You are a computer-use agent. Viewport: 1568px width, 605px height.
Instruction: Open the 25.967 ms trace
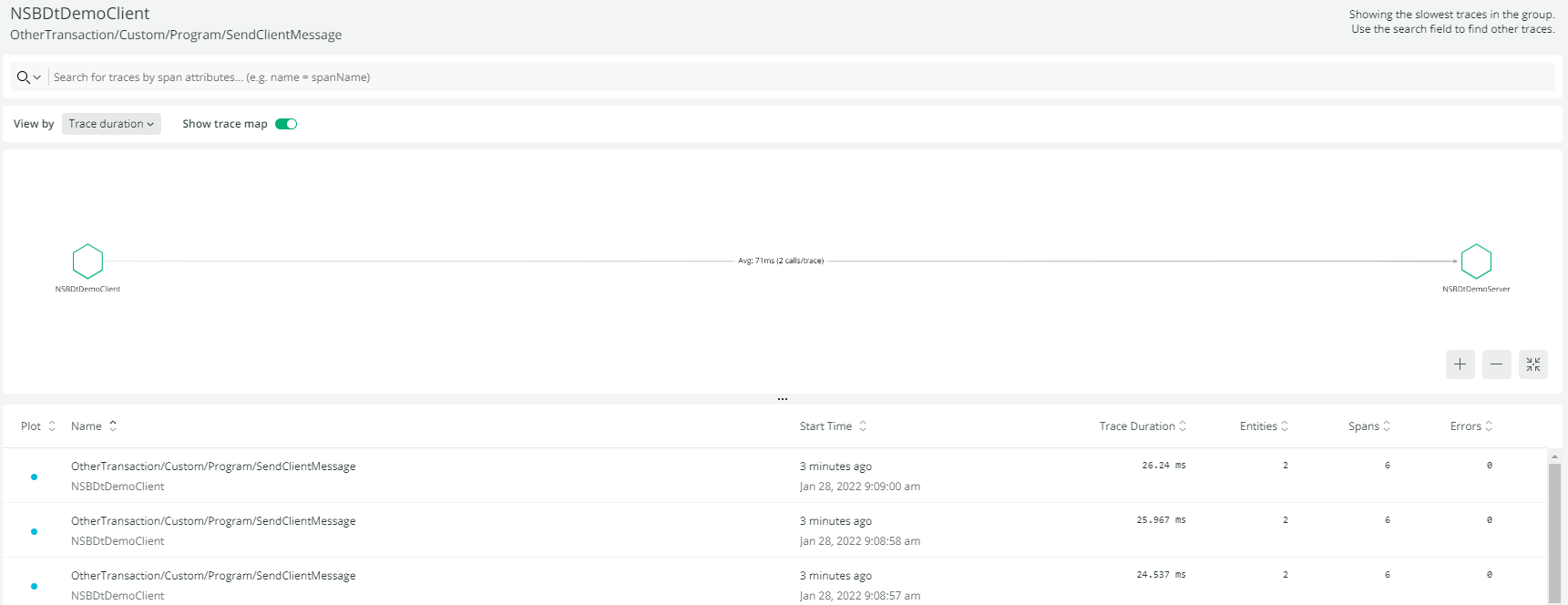774,530
